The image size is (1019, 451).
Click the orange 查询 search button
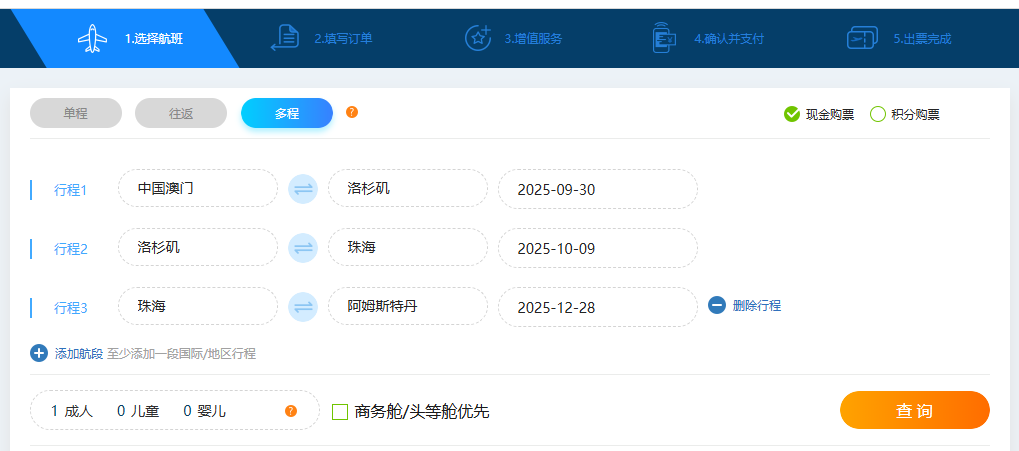[x=914, y=410]
